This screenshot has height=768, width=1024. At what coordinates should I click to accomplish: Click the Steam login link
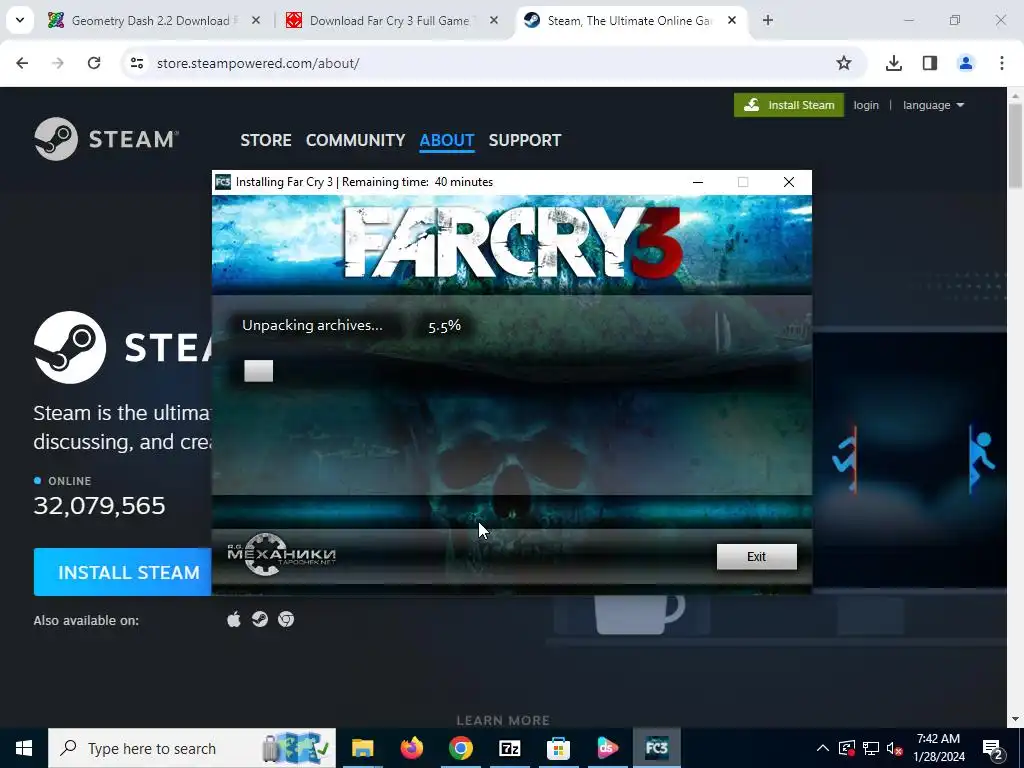(866, 105)
